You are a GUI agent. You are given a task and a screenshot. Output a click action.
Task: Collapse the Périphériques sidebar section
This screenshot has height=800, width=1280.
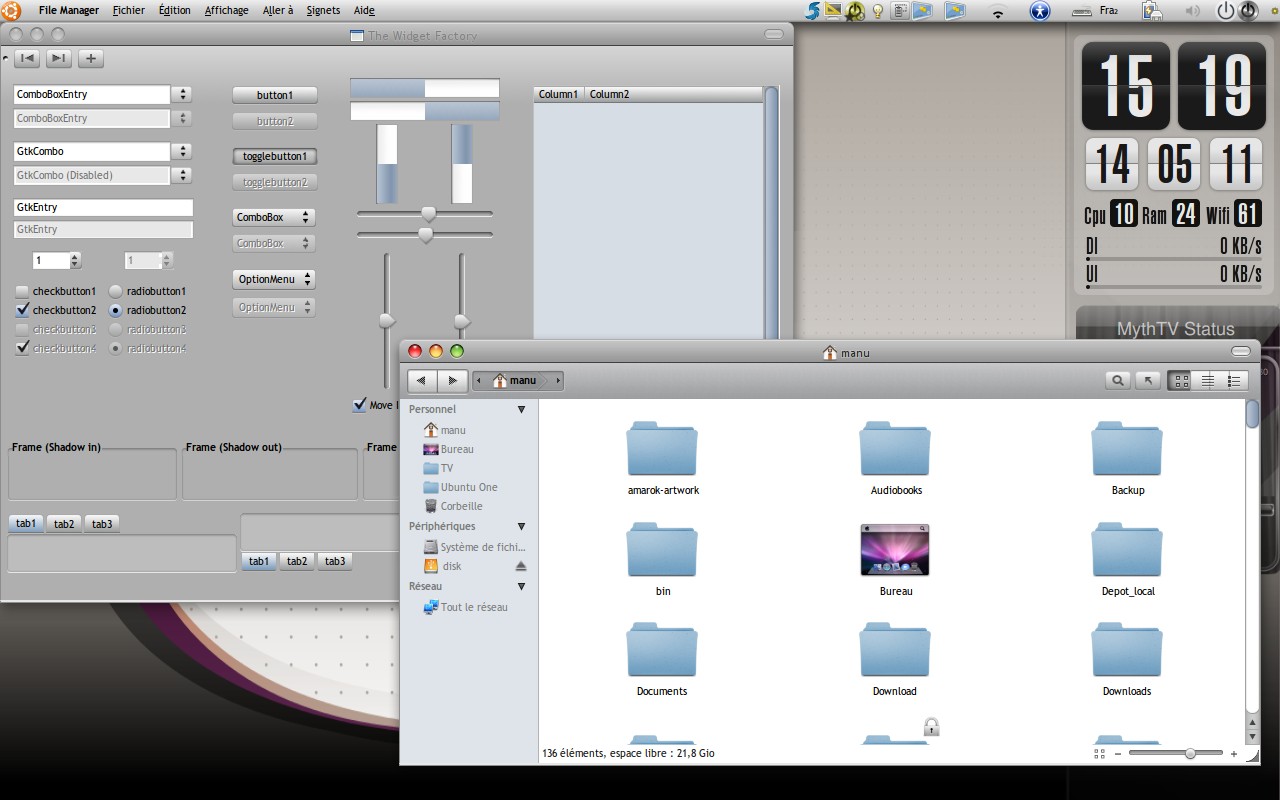pyautogui.click(x=521, y=526)
